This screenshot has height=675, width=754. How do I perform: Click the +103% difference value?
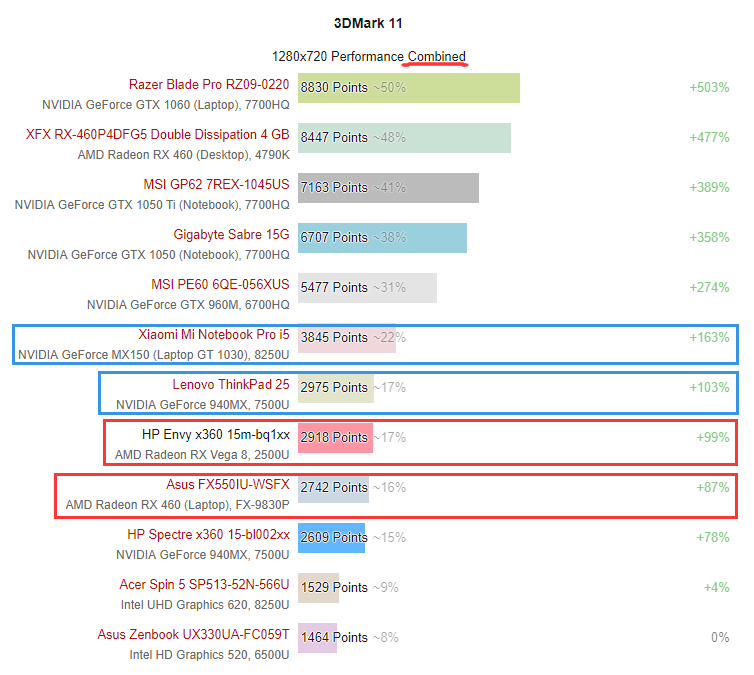(x=709, y=388)
